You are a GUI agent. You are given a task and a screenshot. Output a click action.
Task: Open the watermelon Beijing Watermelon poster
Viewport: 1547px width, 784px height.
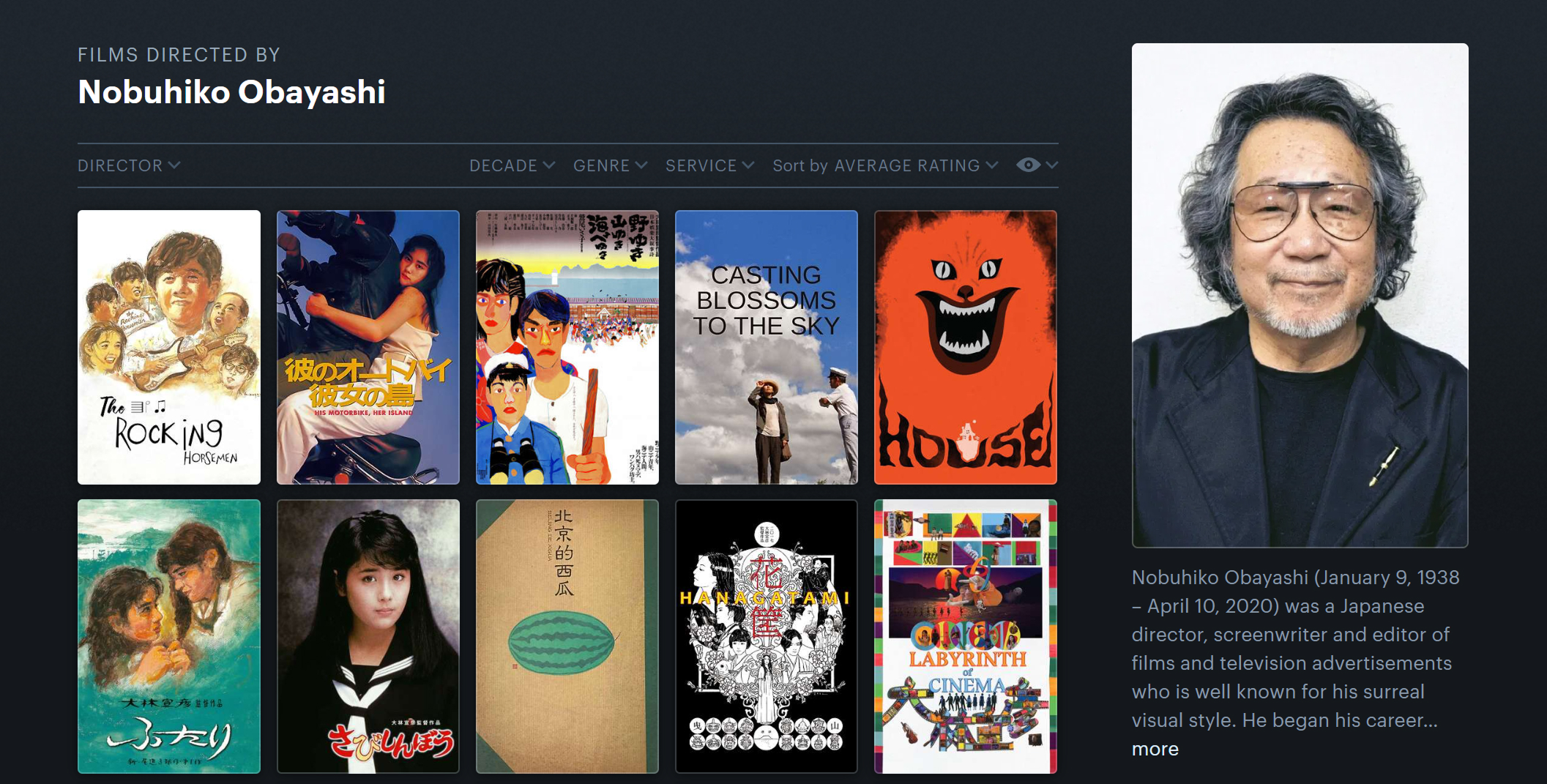tap(567, 636)
